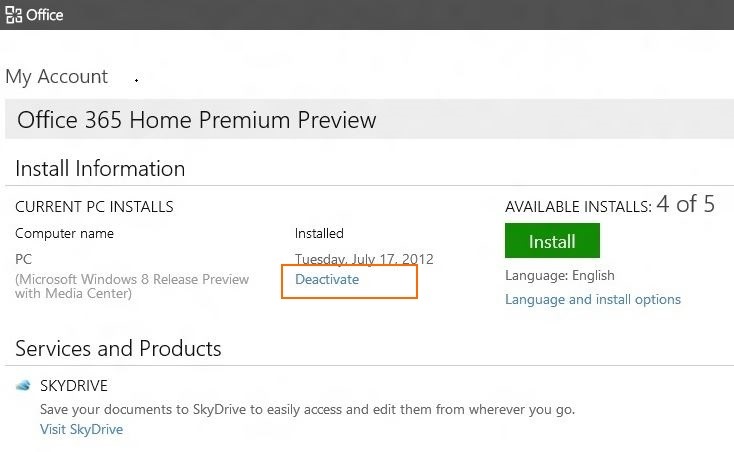Click the SkyDrive cloud icon
Image resolution: width=734 pixels, height=452 pixels.
point(23,386)
